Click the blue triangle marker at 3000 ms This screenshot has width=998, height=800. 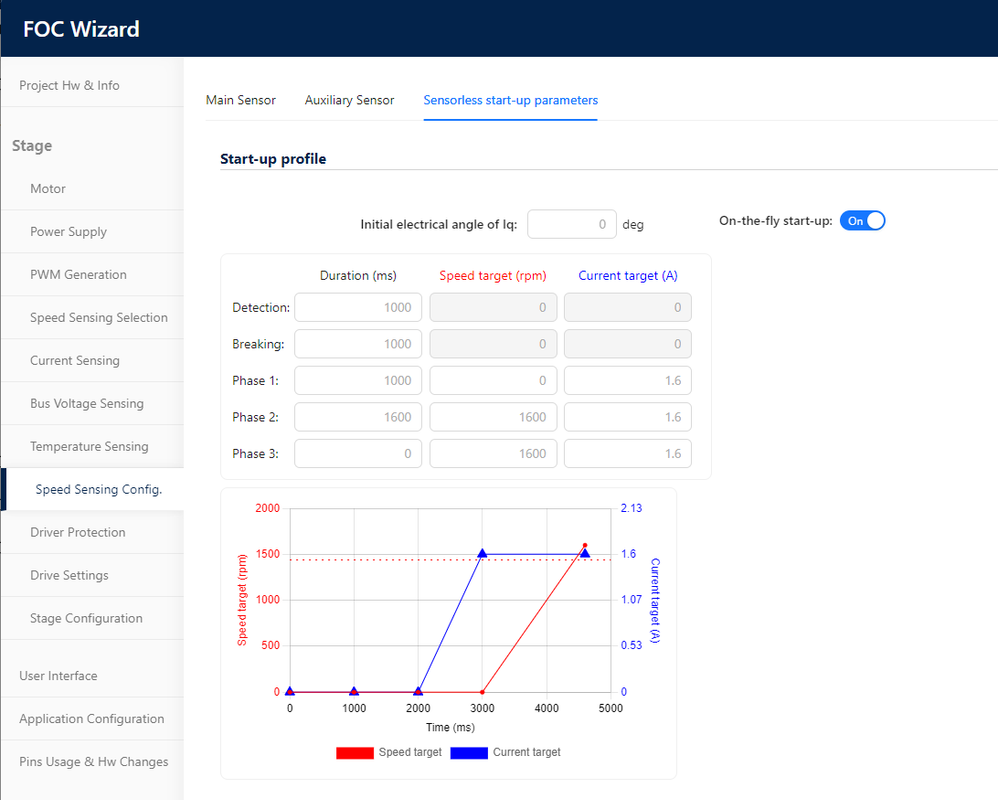[x=482, y=553]
